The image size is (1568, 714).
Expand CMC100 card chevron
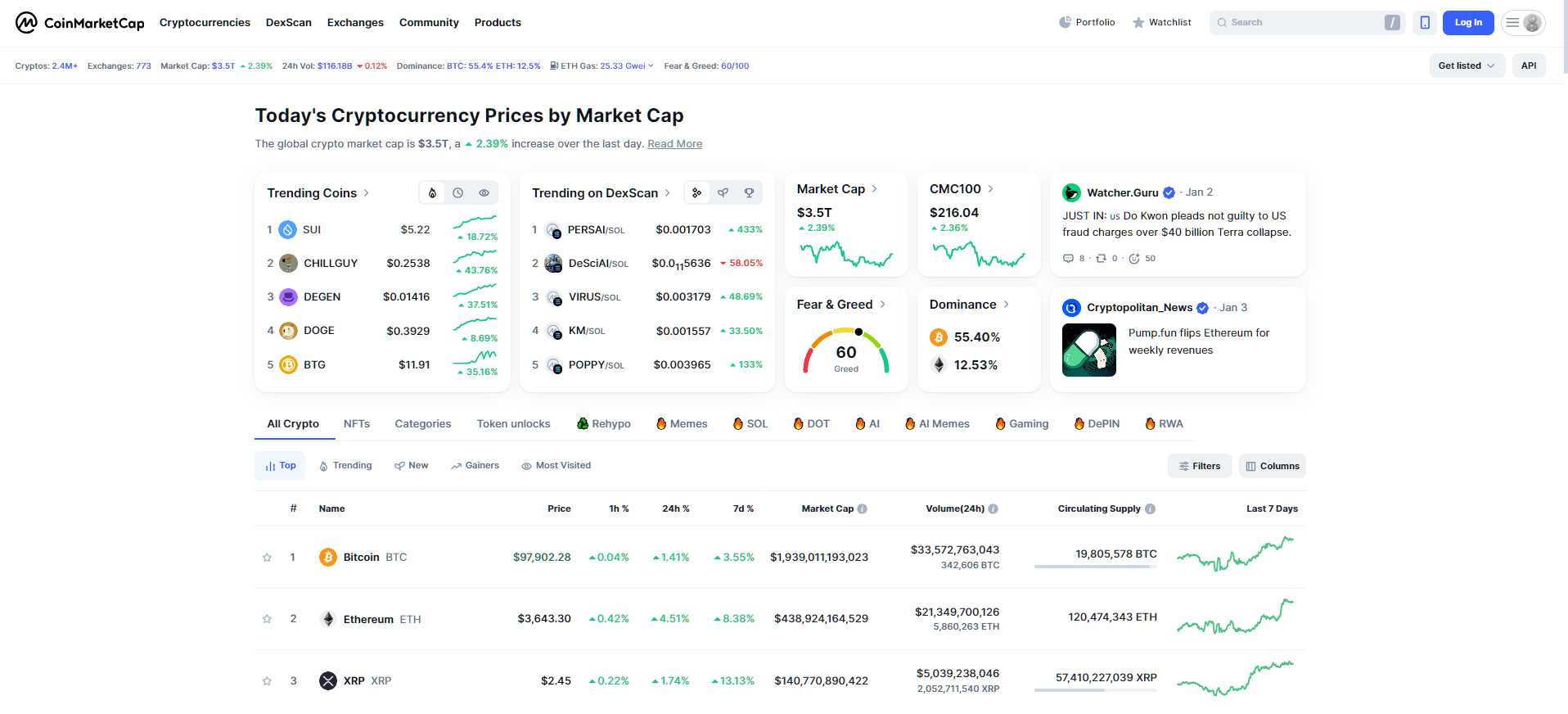pos(990,189)
